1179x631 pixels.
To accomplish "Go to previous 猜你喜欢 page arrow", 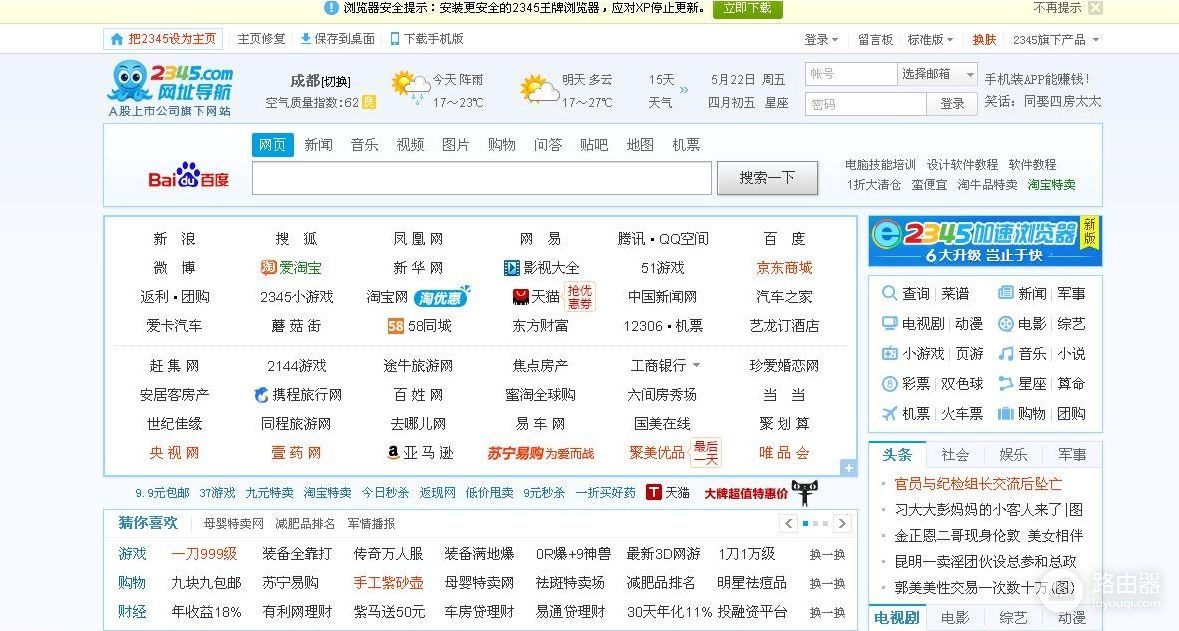I will click(788, 523).
